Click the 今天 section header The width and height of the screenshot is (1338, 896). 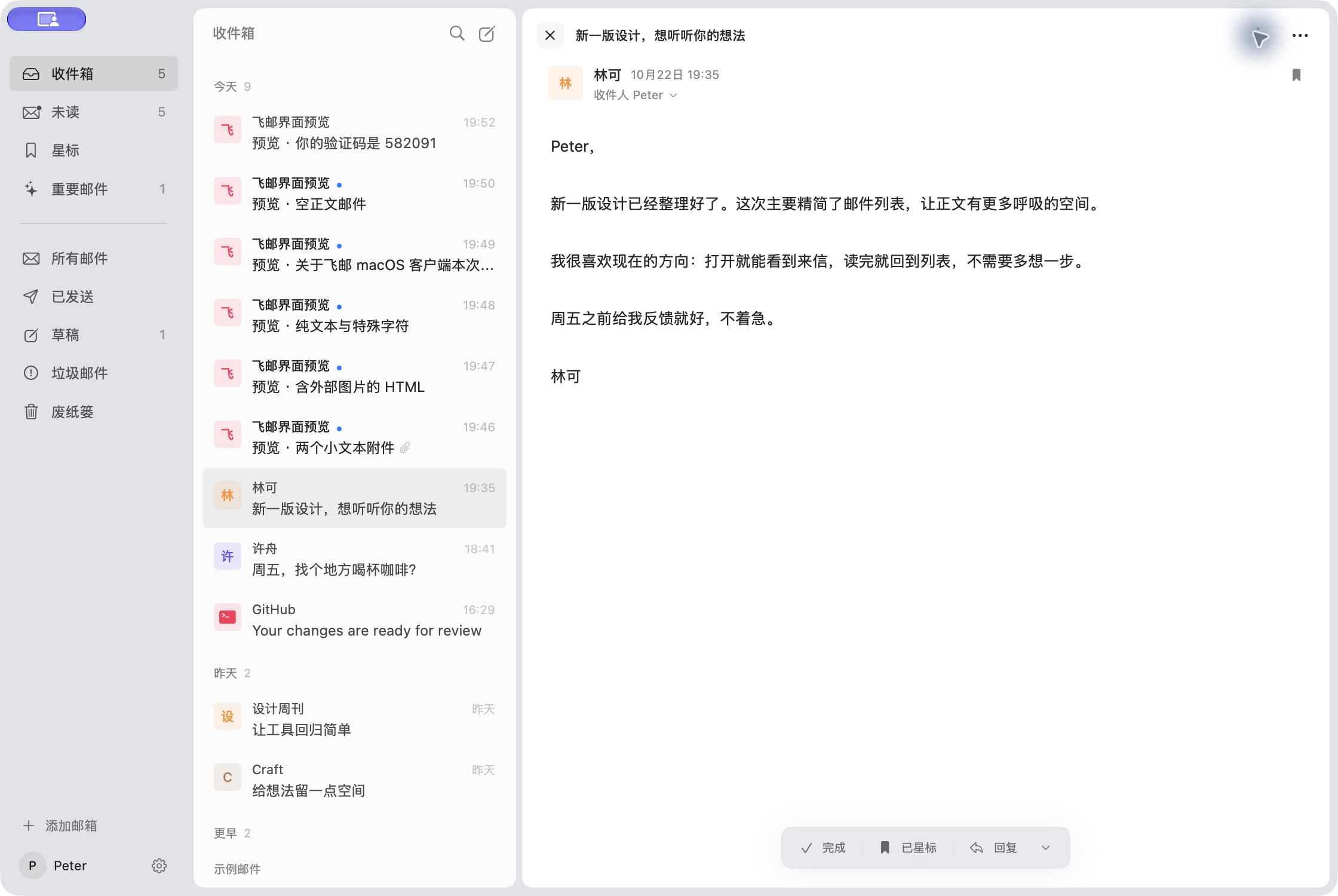click(232, 87)
